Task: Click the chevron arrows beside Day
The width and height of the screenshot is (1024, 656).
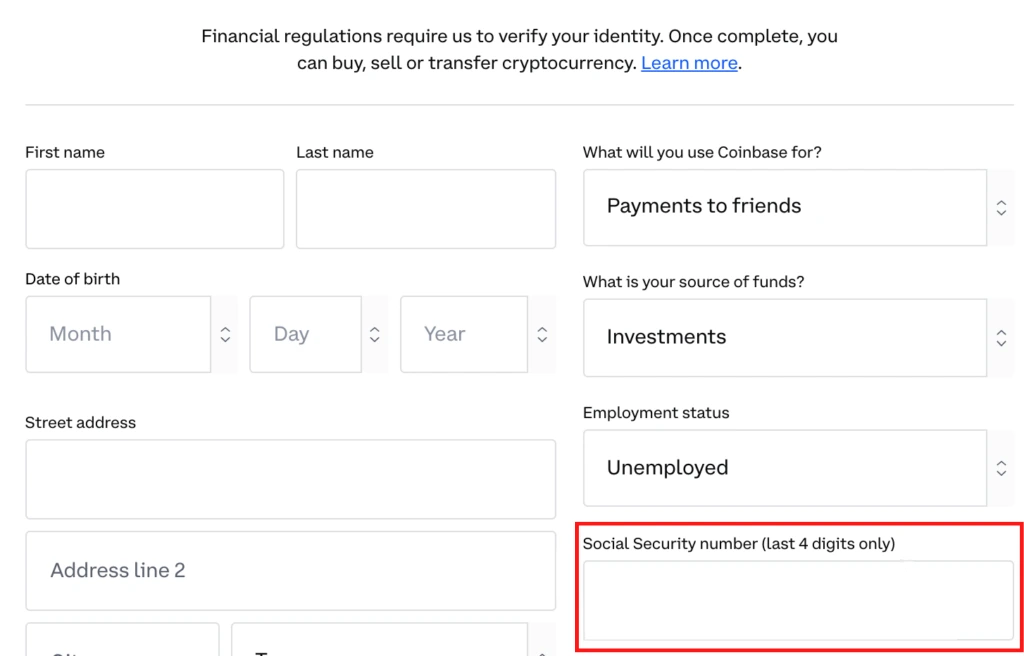Action: pos(374,335)
